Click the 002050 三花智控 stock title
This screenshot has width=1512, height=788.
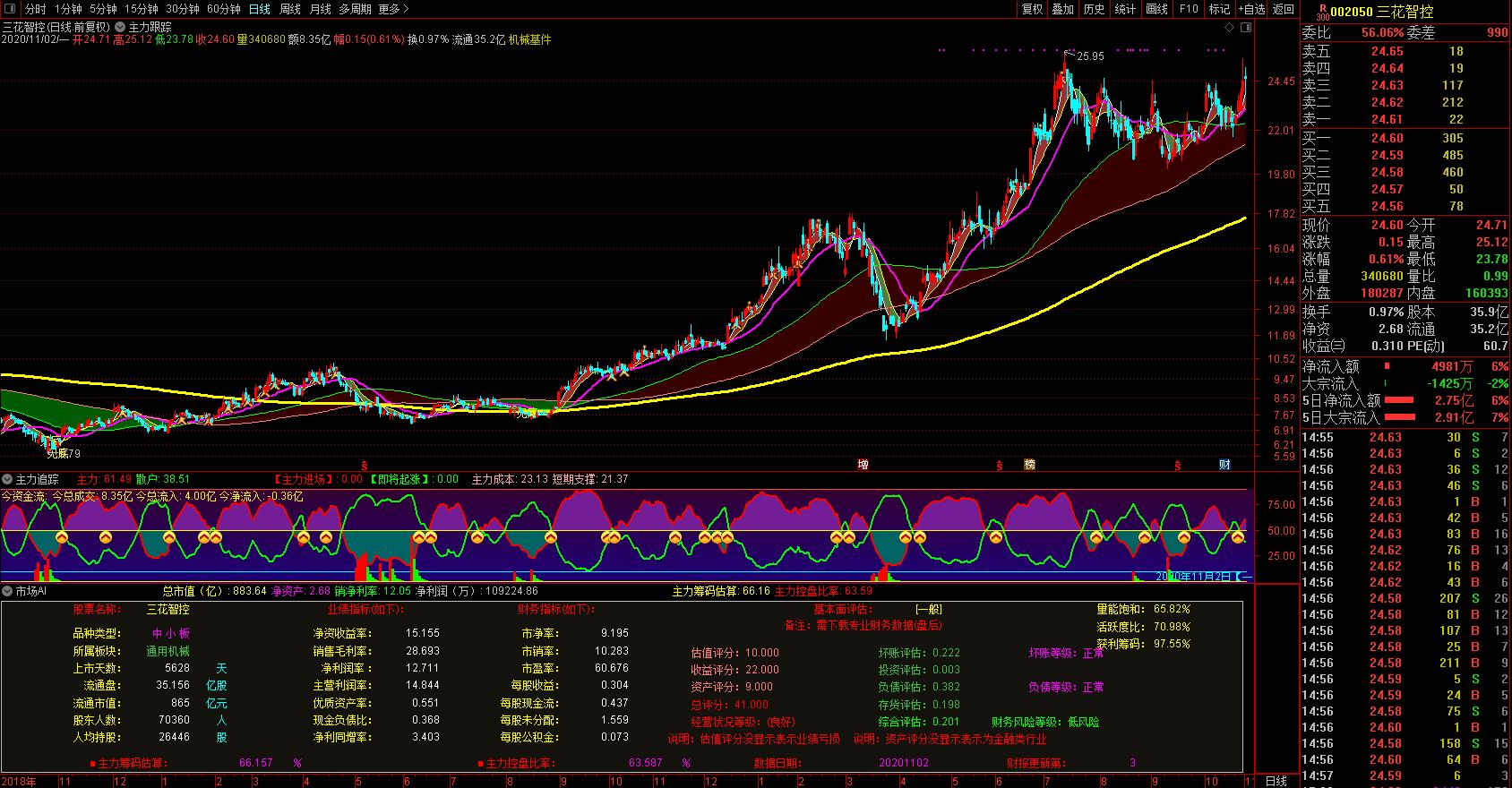(1381, 12)
